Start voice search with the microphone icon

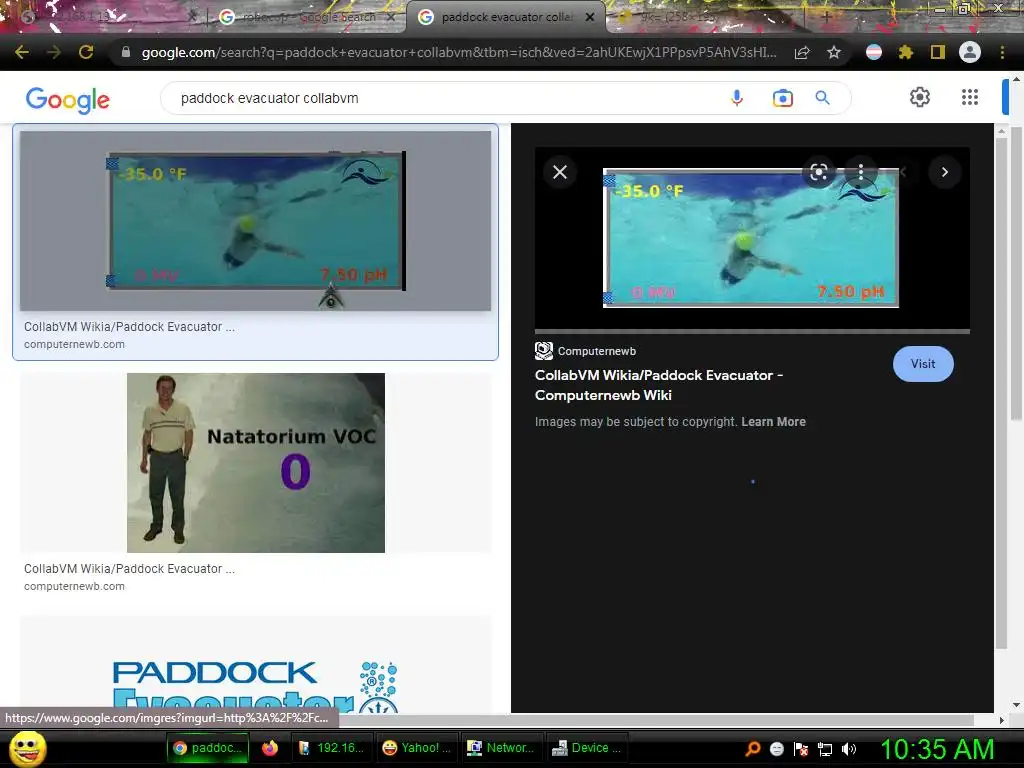click(x=737, y=98)
